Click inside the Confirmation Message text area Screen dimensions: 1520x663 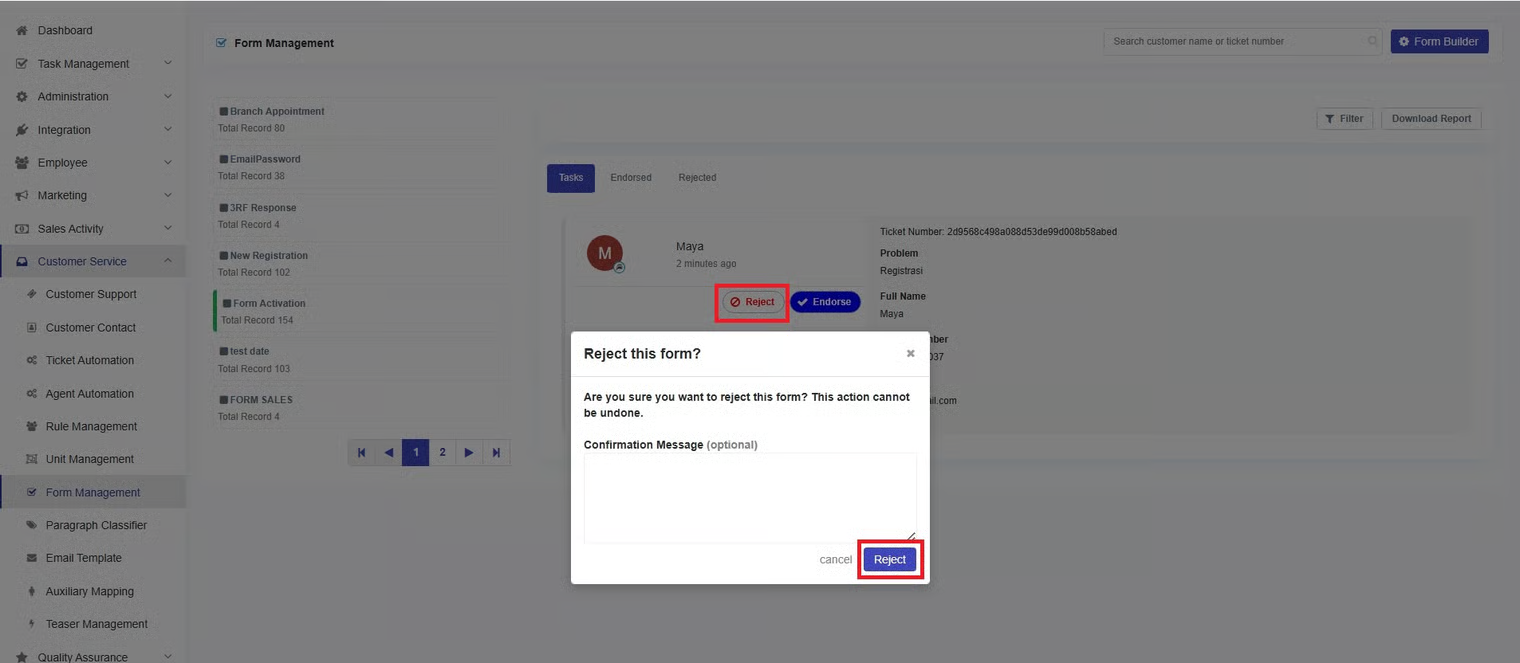click(x=750, y=497)
